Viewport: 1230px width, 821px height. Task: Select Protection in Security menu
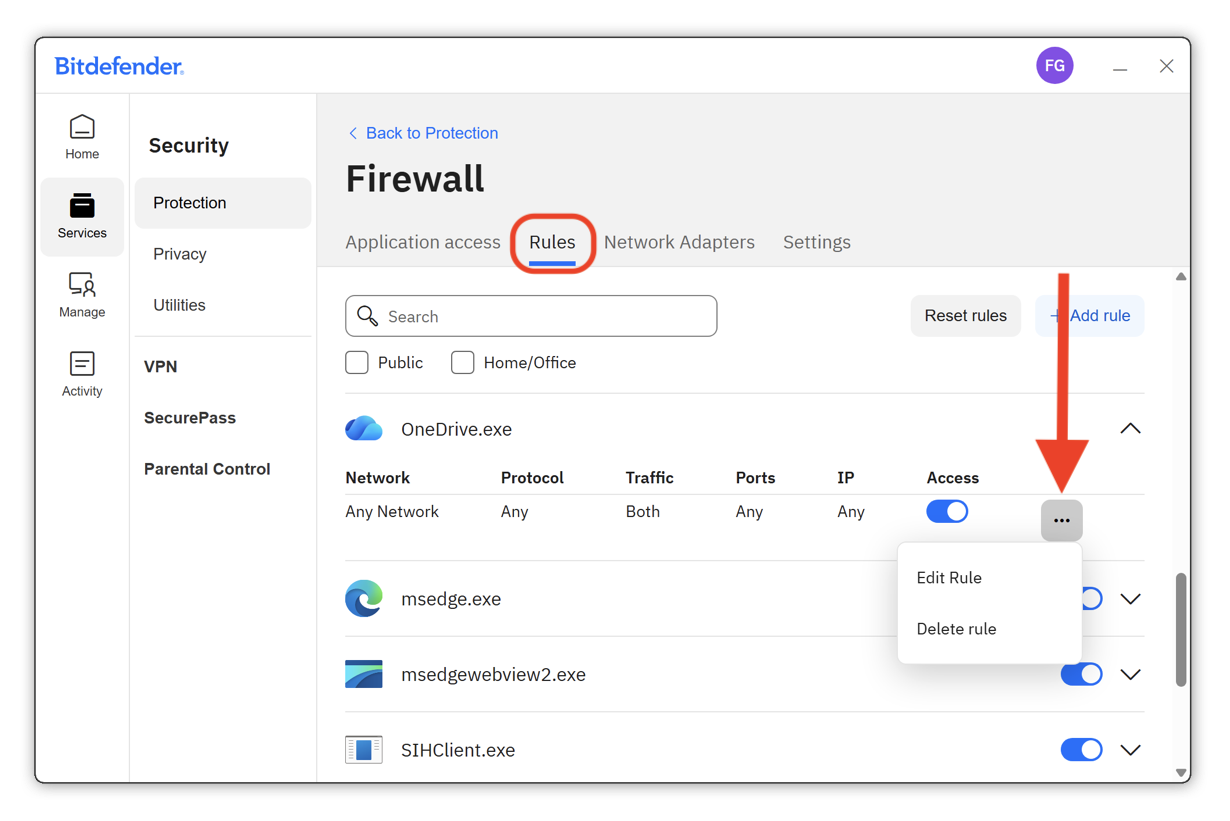point(223,203)
